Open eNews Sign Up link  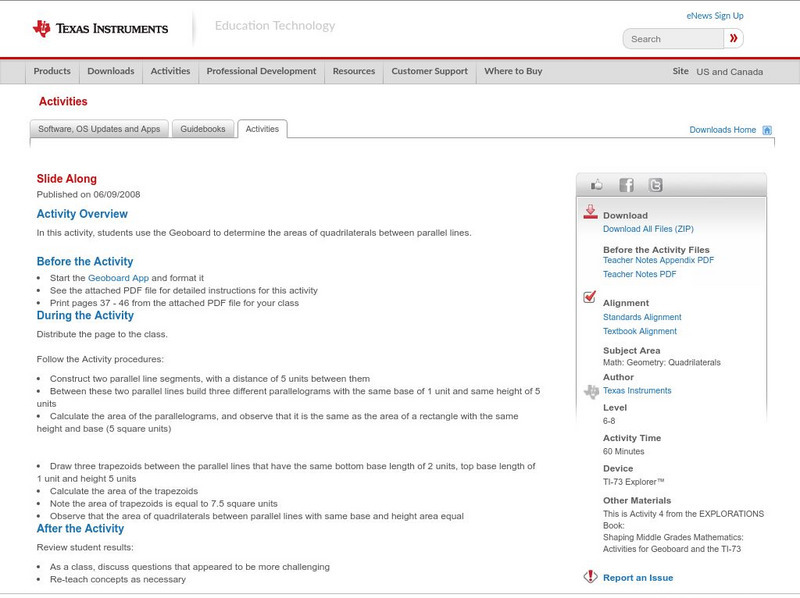715,16
